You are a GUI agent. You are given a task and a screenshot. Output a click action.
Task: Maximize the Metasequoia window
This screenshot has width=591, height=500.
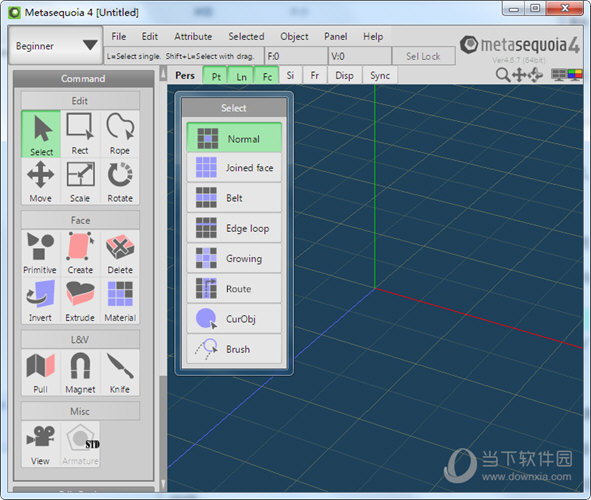click(535, 8)
